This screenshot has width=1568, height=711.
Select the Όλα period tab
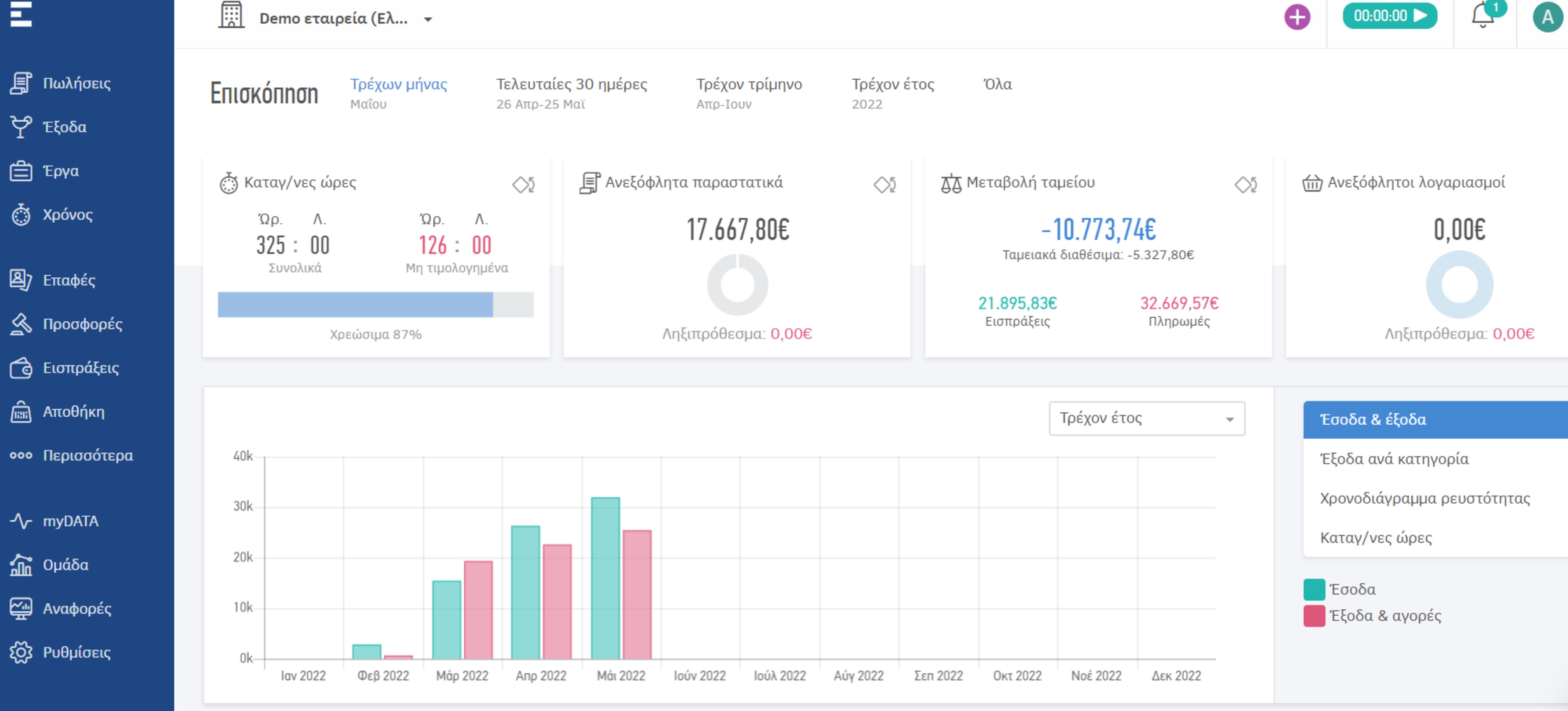click(x=997, y=84)
